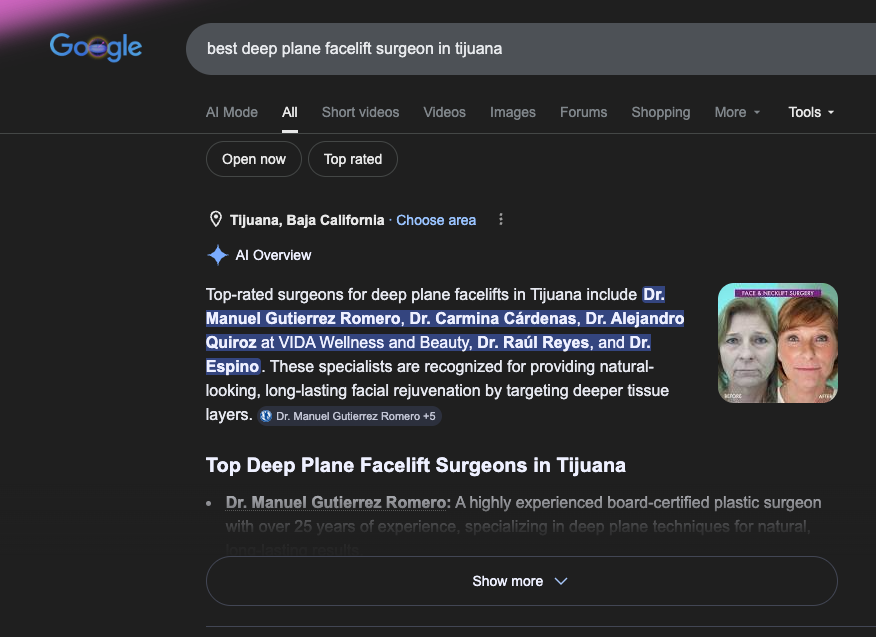Click the Choose area link
The image size is (876, 637).
point(436,219)
